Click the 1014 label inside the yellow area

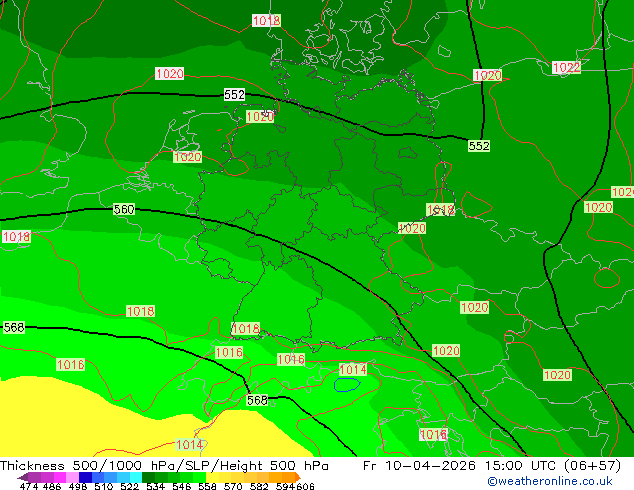189,445
